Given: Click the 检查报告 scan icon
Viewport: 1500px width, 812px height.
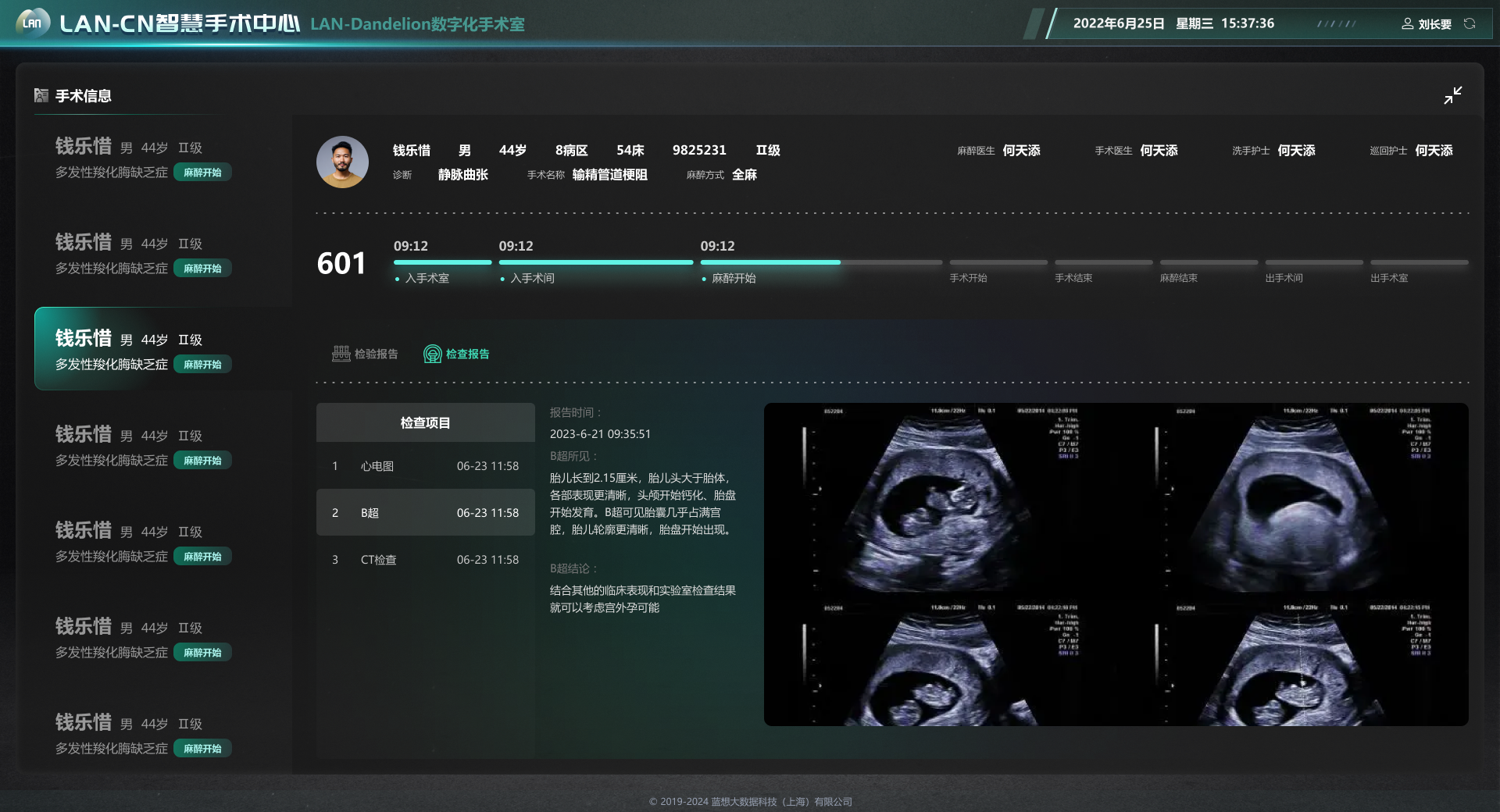Looking at the screenshot, I should tap(432, 354).
